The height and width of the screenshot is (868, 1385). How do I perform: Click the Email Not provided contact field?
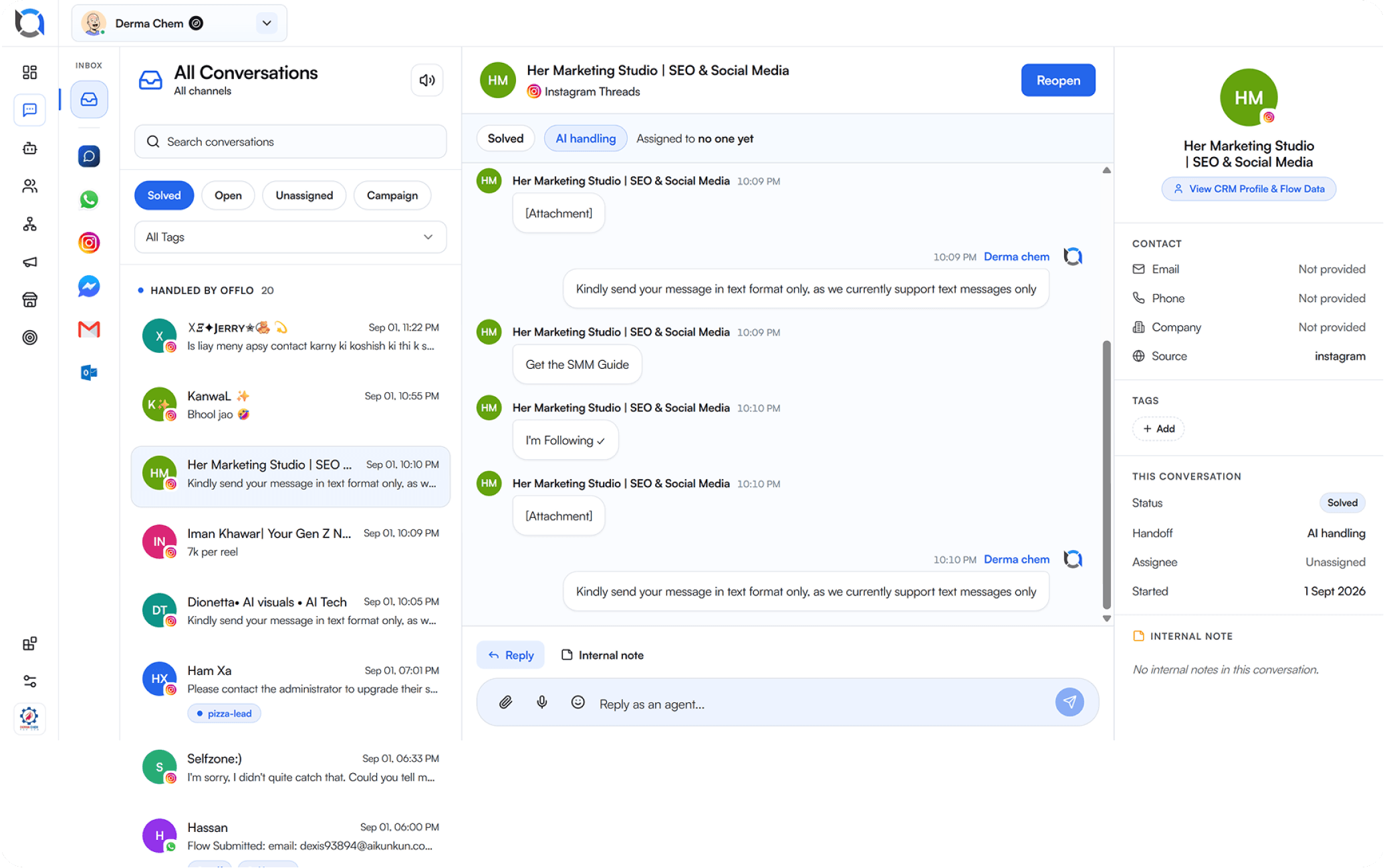(1249, 269)
